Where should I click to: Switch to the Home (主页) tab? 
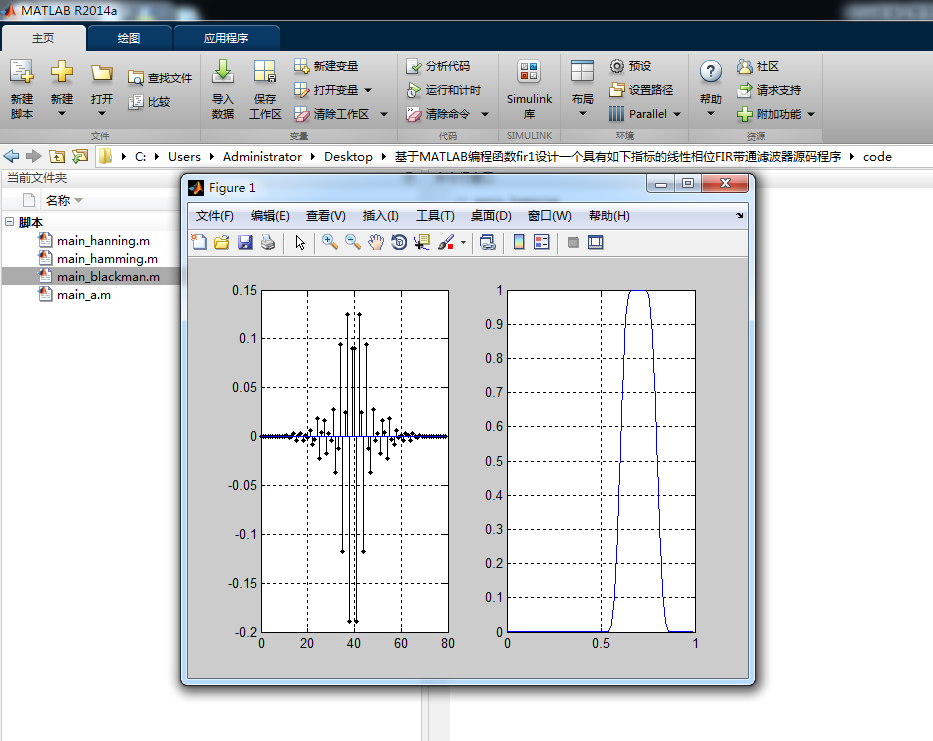coord(43,38)
